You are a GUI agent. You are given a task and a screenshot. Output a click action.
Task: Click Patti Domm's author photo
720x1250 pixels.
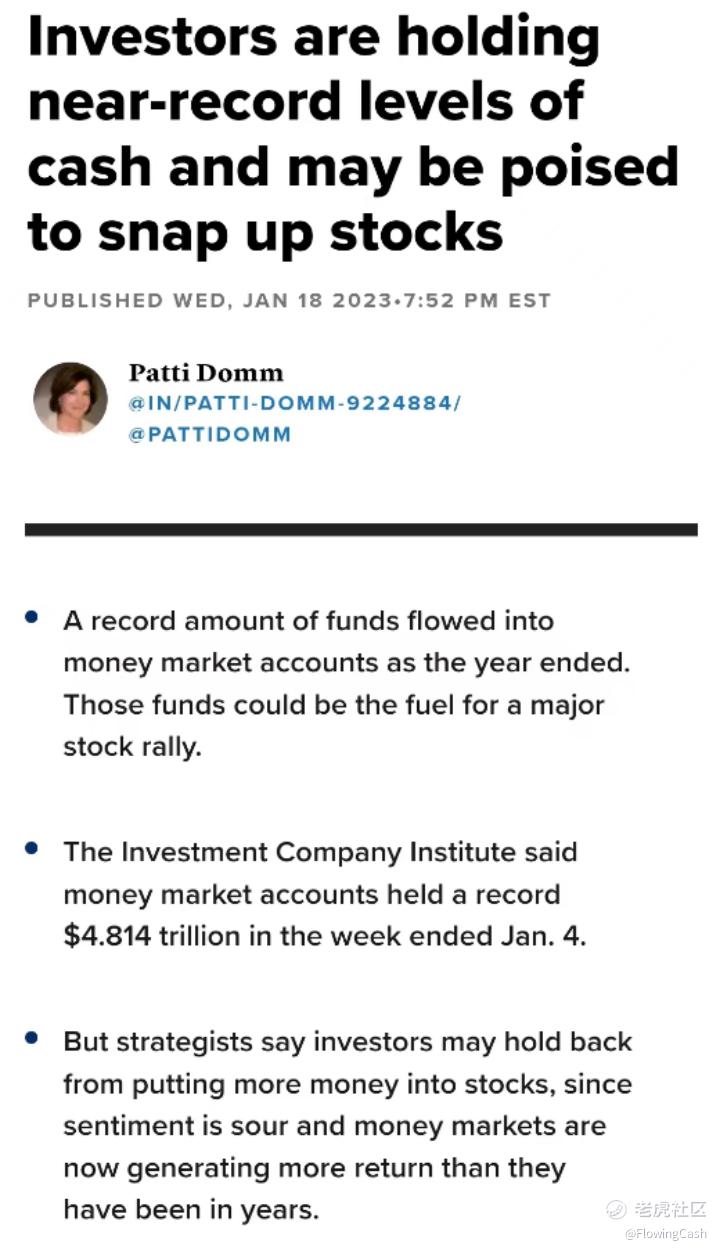pos(70,399)
